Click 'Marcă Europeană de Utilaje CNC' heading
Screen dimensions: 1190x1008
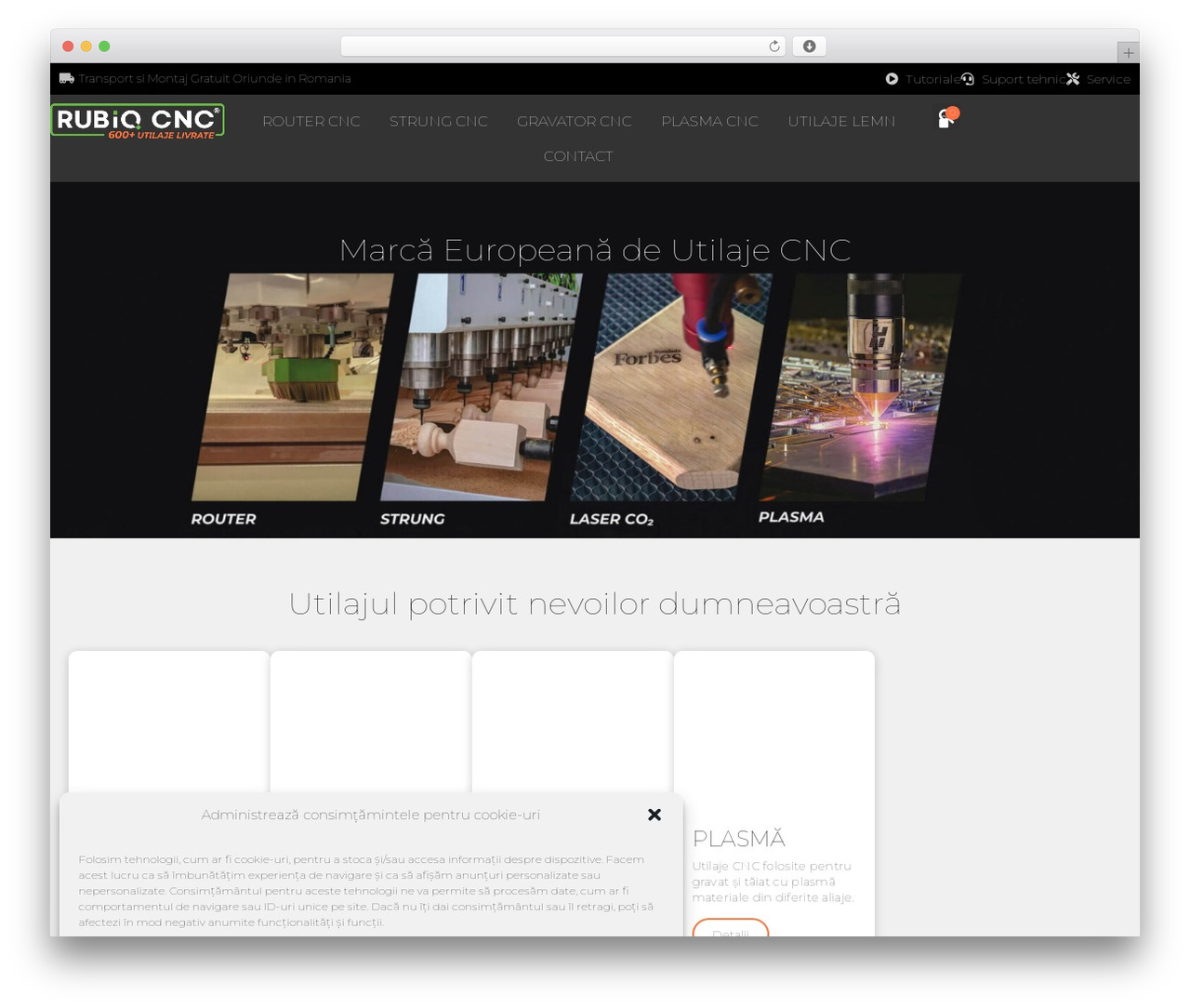(595, 250)
